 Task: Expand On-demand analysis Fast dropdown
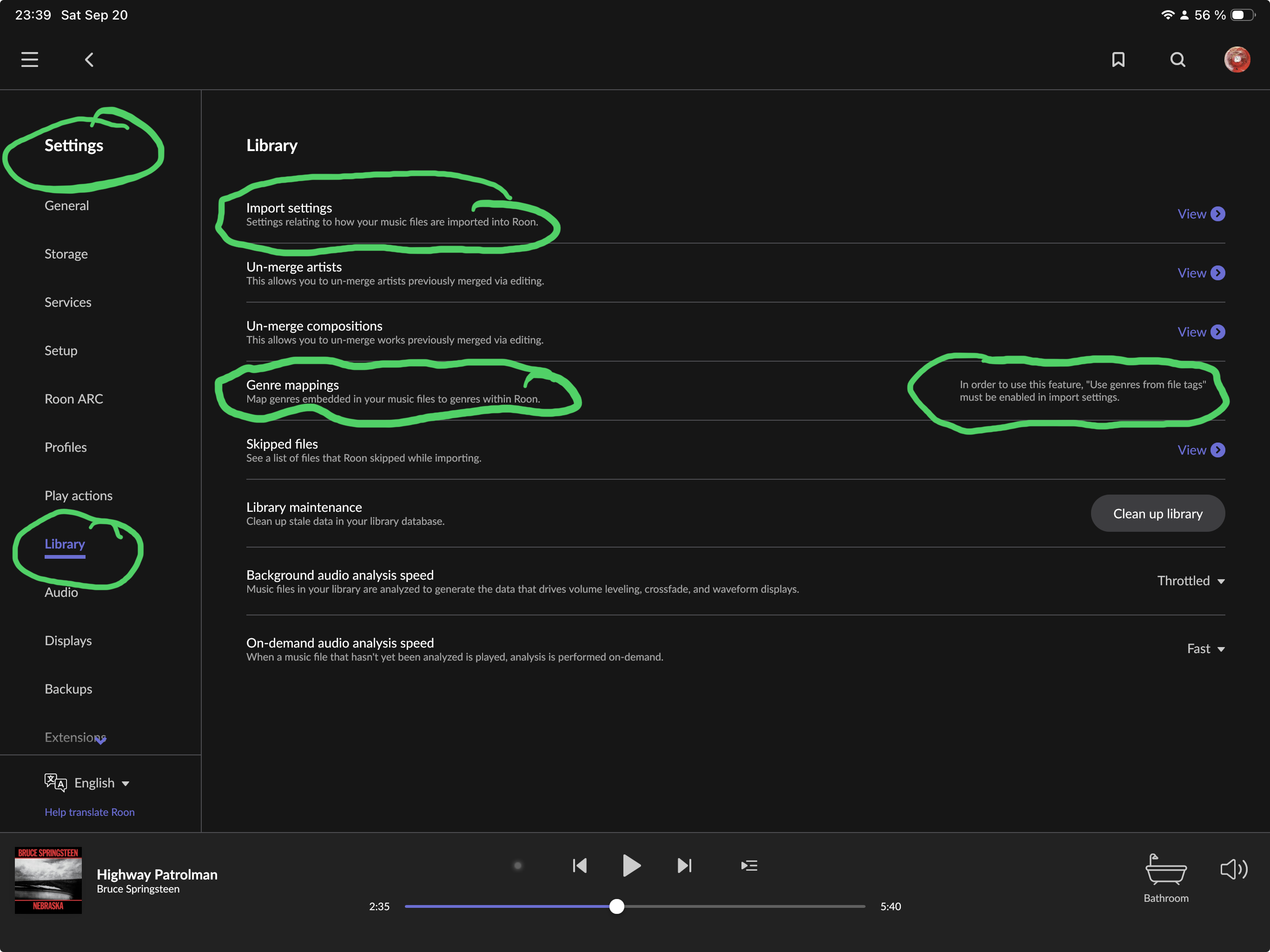[x=1205, y=649]
